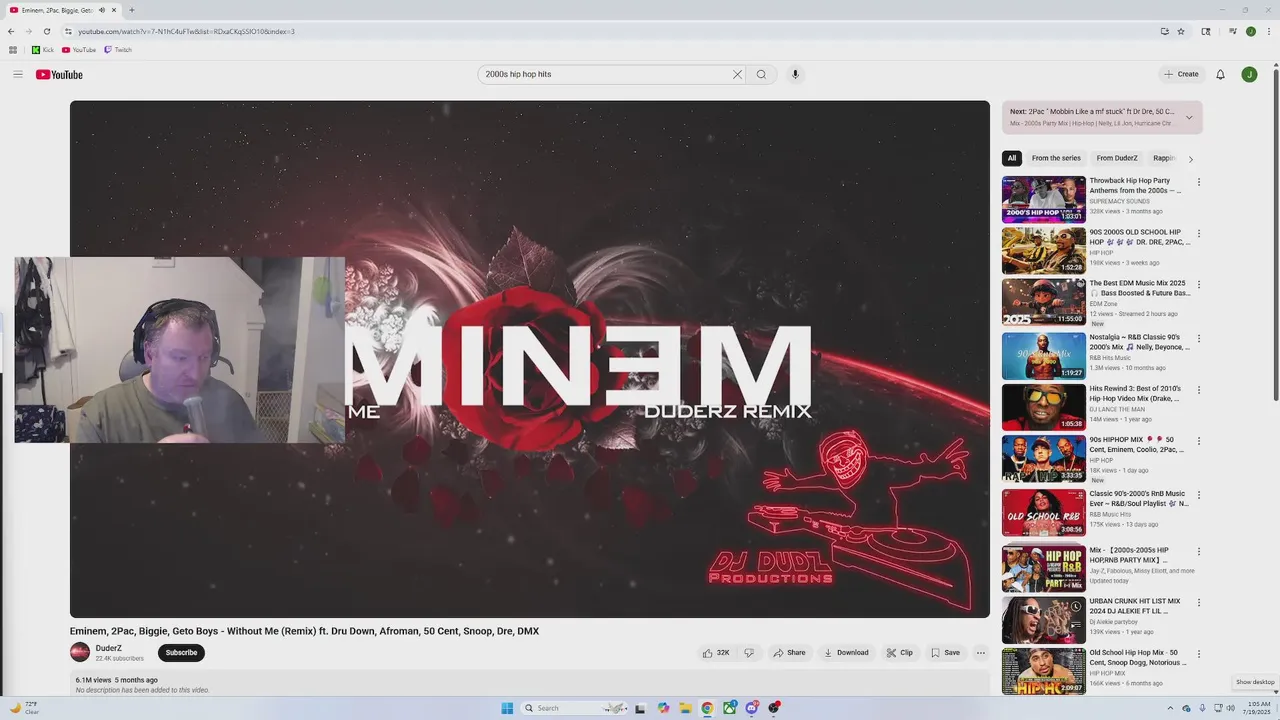This screenshot has height=720, width=1280.
Task: Open Discord from taskbar
Action: (751, 708)
